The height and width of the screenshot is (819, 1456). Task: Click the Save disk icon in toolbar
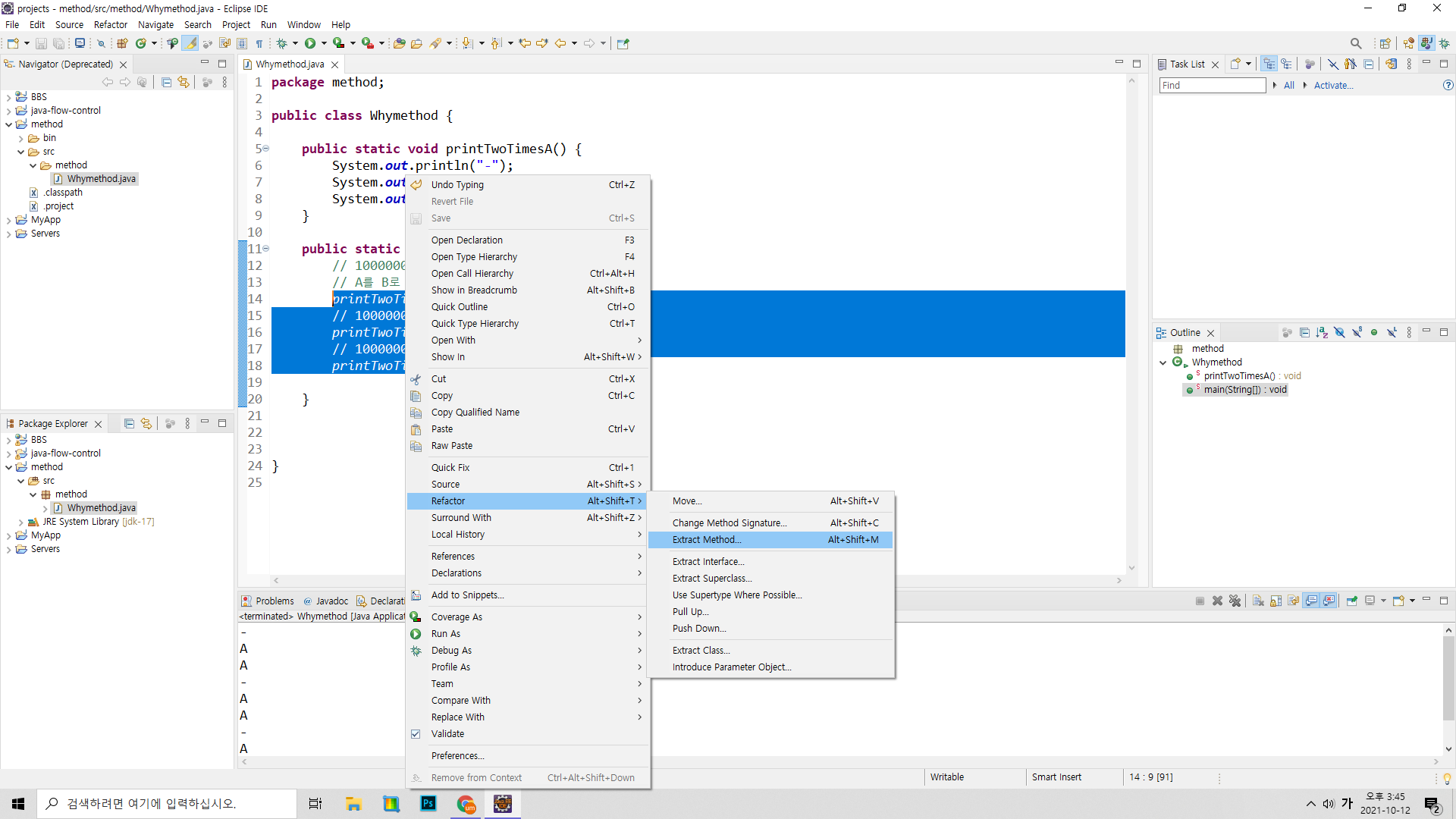point(41,43)
